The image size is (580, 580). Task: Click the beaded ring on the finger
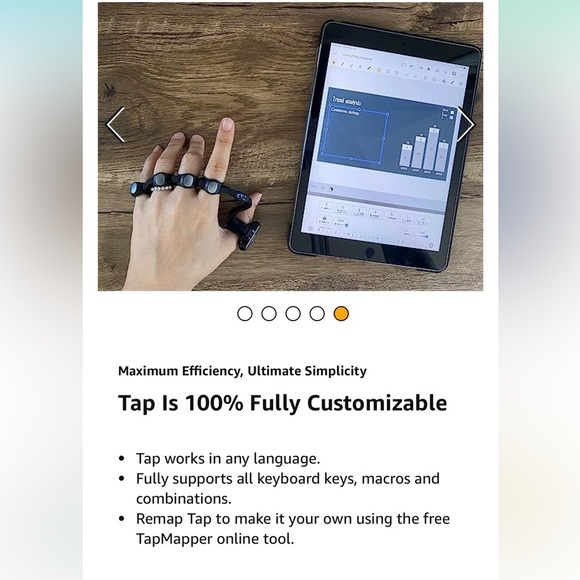(162, 189)
